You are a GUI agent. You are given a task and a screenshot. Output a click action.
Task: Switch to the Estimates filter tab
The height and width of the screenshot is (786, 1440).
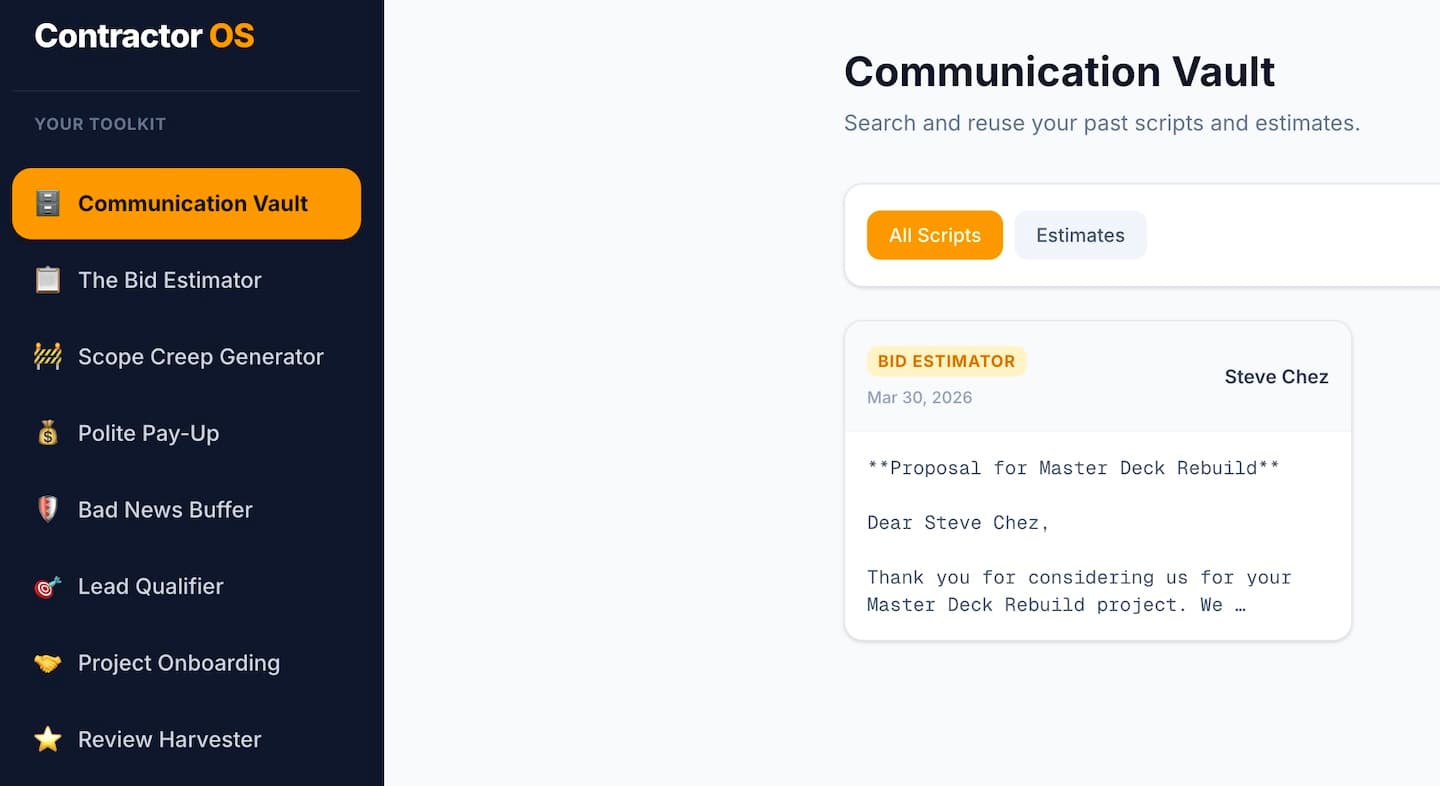pyautogui.click(x=1080, y=235)
